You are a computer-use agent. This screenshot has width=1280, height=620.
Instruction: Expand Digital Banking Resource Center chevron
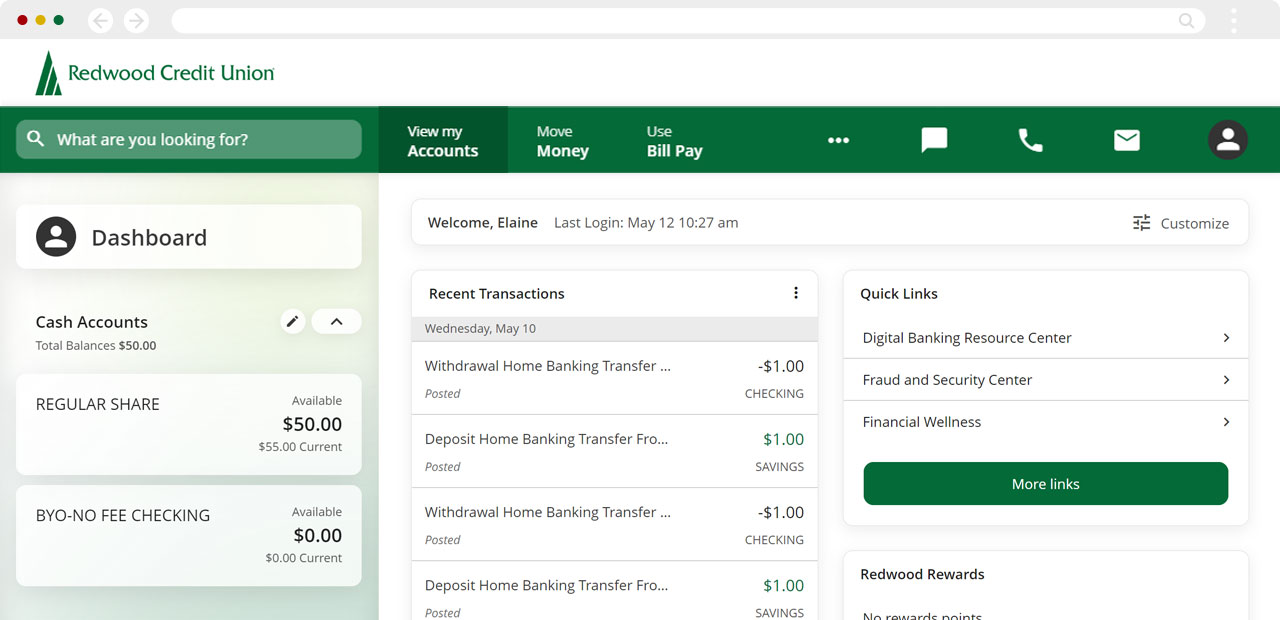pyautogui.click(x=1227, y=338)
